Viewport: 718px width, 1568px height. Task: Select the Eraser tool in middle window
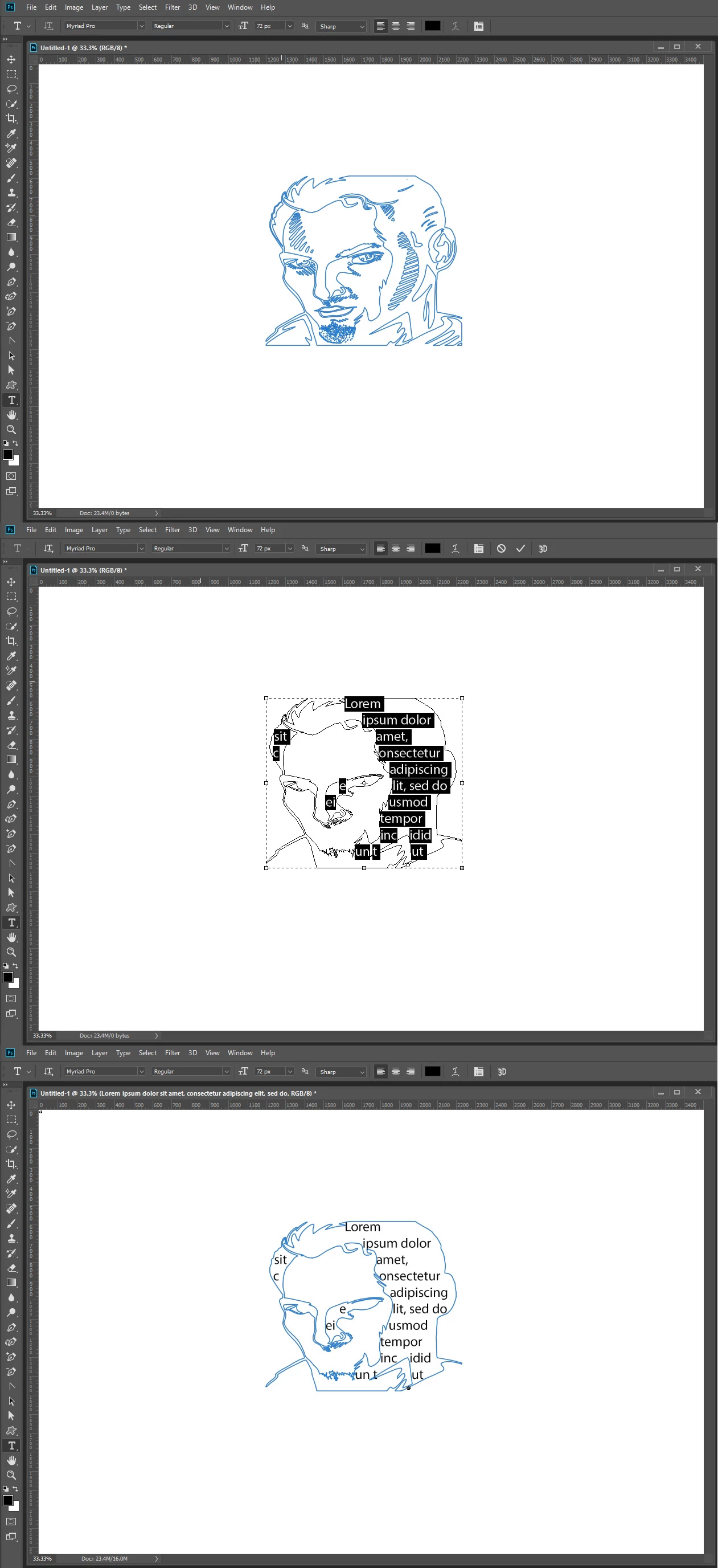(x=11, y=745)
